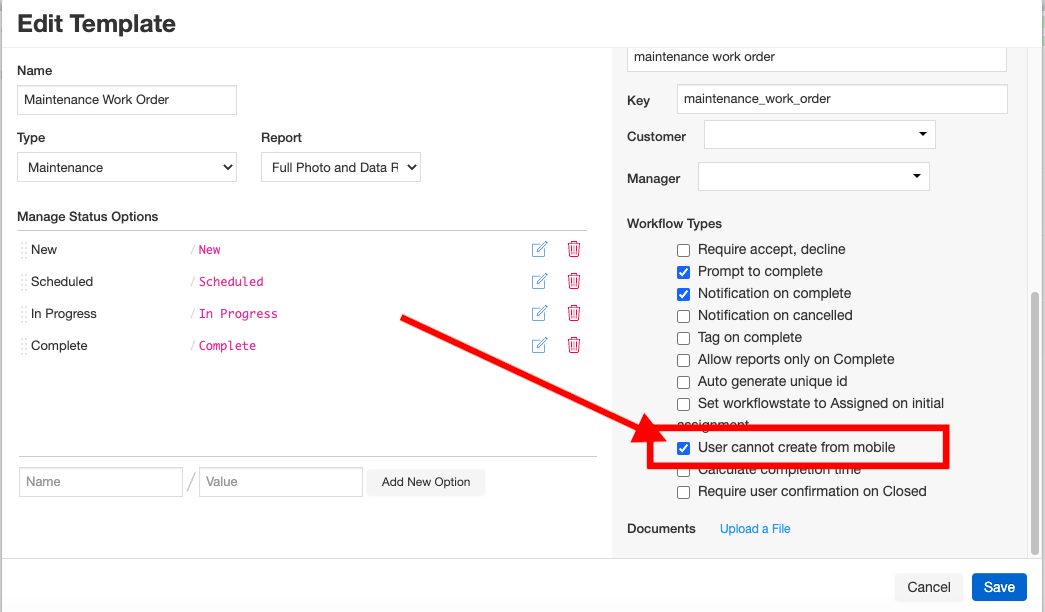Viewport: 1045px width, 612px height.
Task: Delete the New status option
Action: click(574, 250)
